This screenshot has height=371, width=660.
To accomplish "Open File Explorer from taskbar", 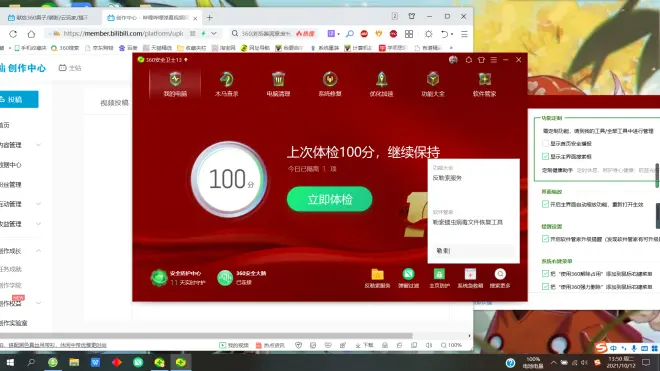I will point(74,362).
